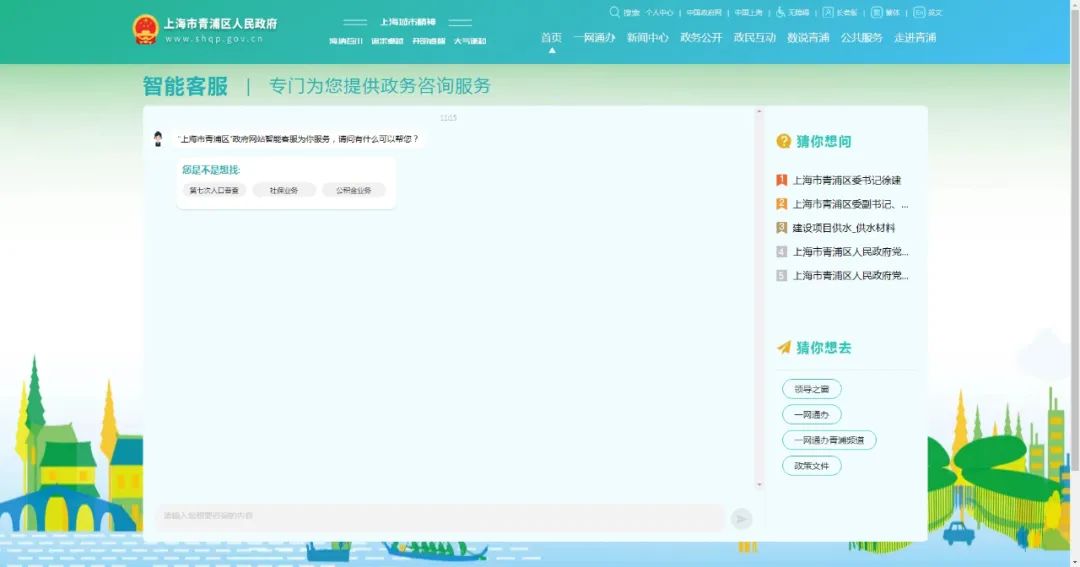The width and height of the screenshot is (1080, 567).
Task: Open the 一网通办 navigation menu
Action: click(594, 38)
